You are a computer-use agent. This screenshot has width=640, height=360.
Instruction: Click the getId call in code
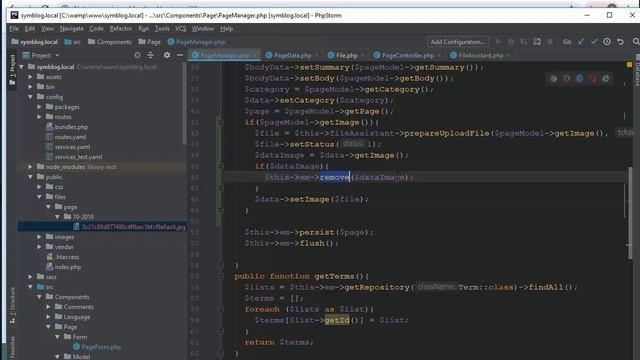point(337,320)
